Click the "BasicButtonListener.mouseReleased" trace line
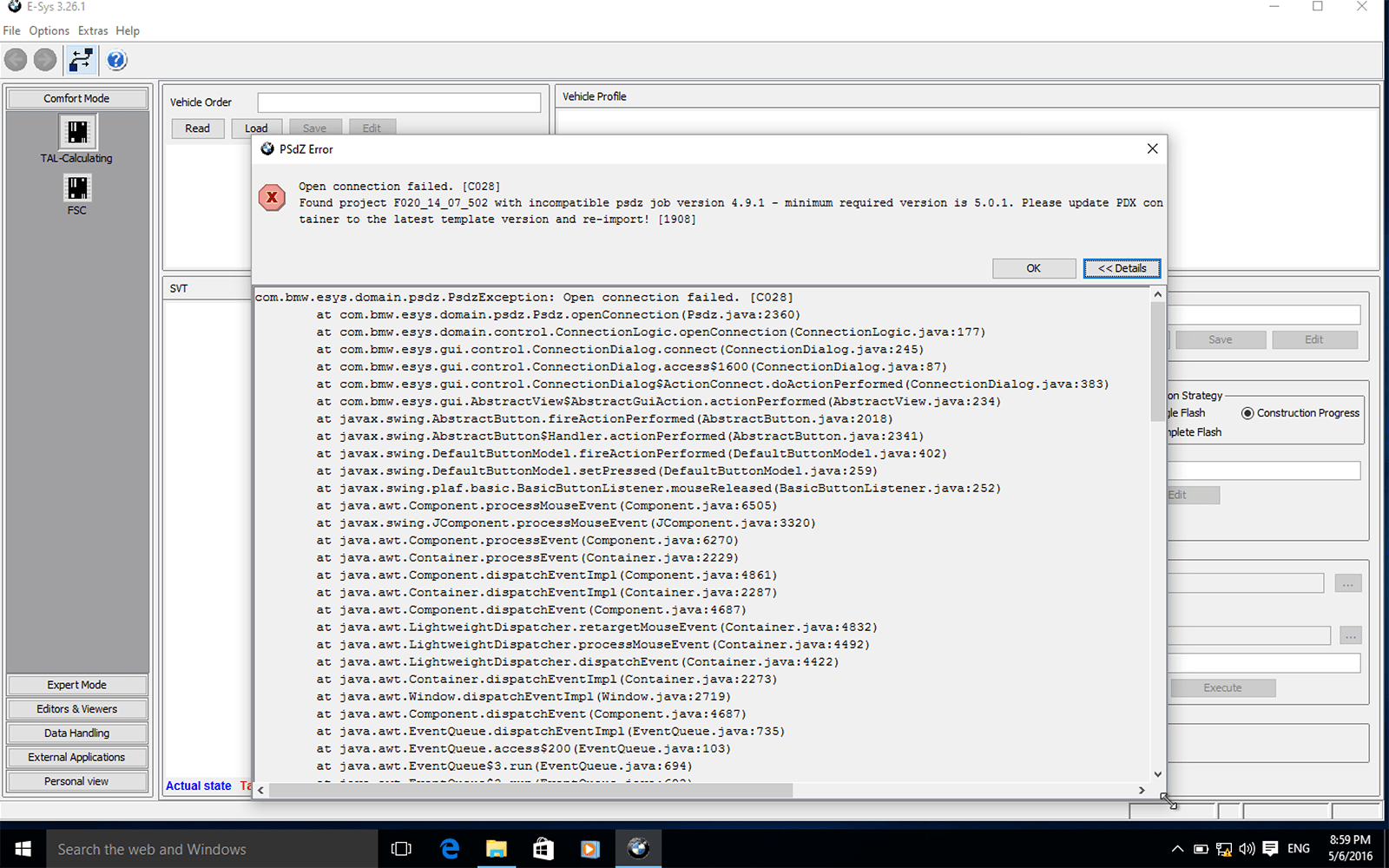The height and width of the screenshot is (868, 1389). pos(659,488)
